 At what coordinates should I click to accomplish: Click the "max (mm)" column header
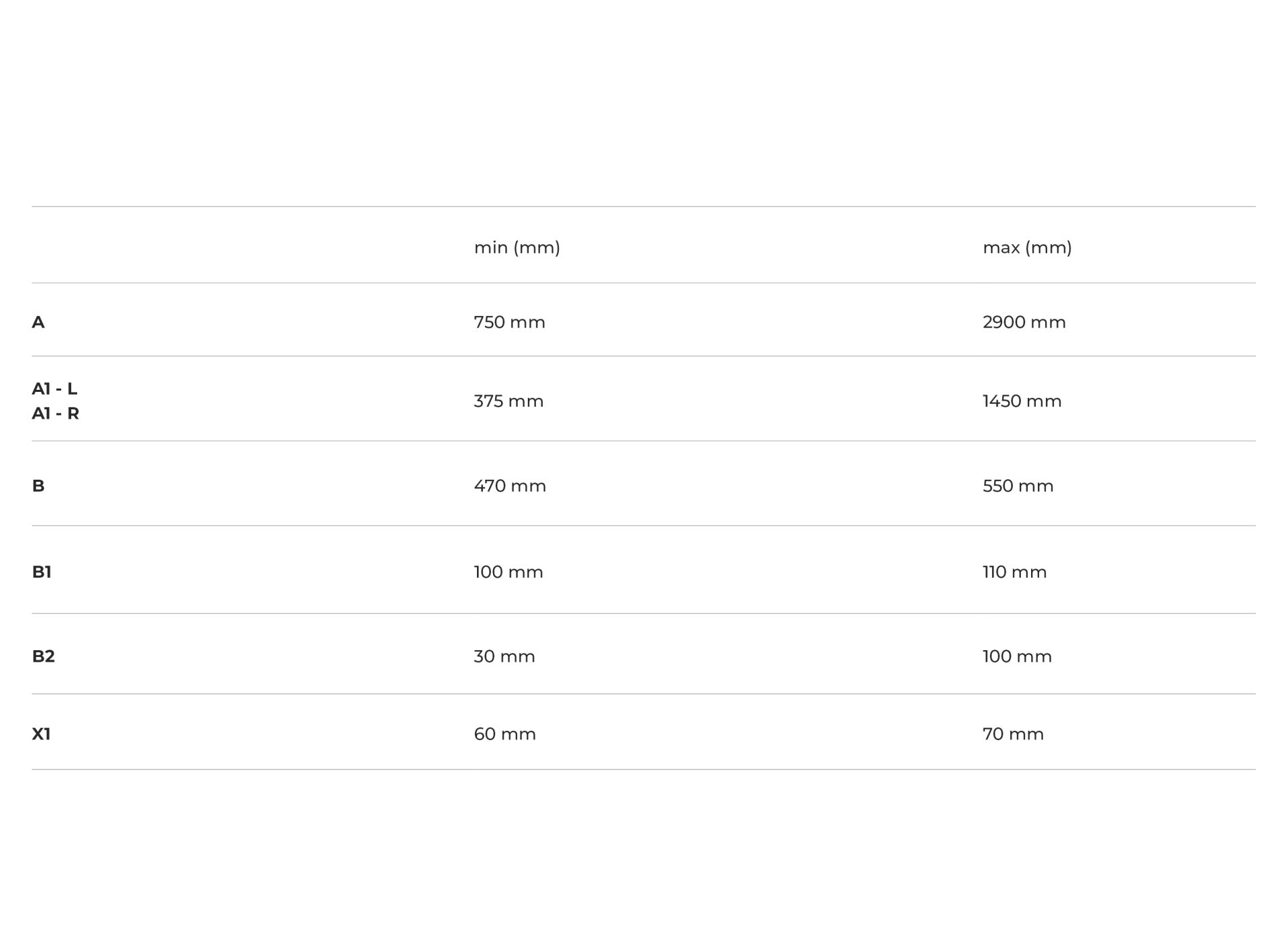(1026, 248)
